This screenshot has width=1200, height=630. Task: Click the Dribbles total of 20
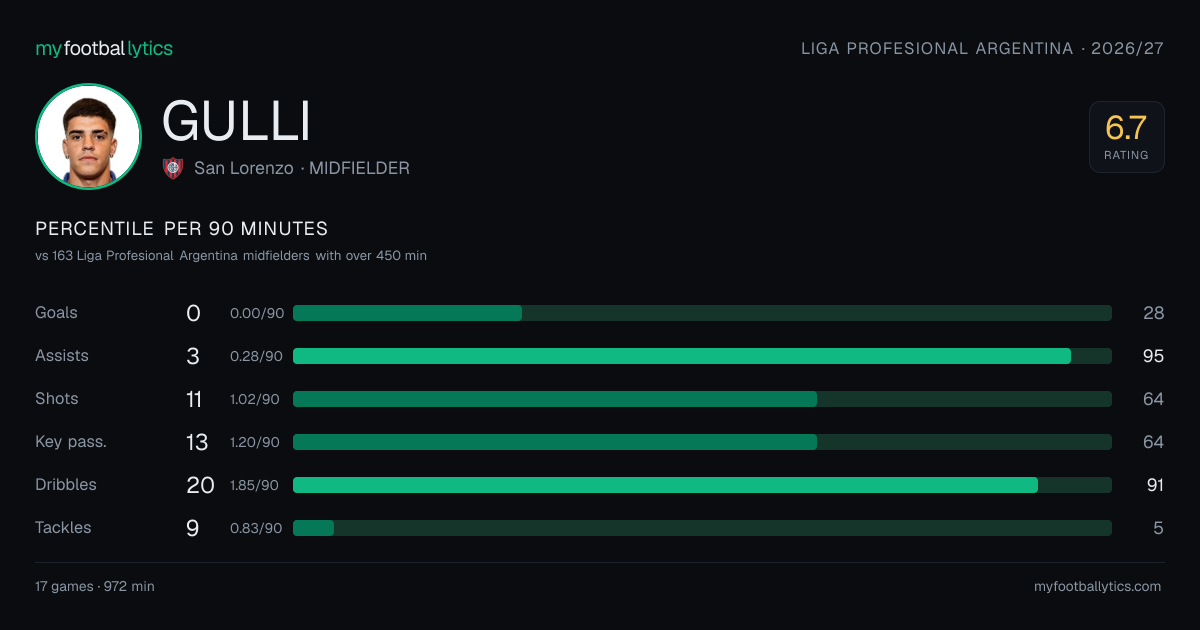(x=200, y=485)
